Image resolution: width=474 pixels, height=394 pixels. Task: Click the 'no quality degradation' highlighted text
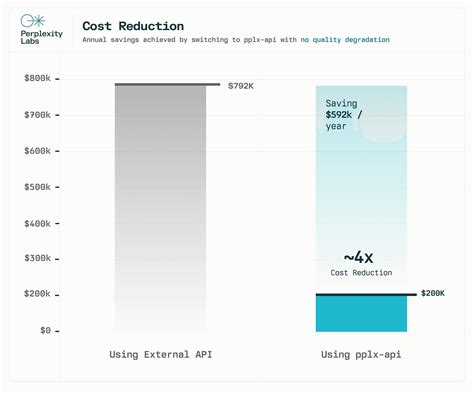click(345, 40)
